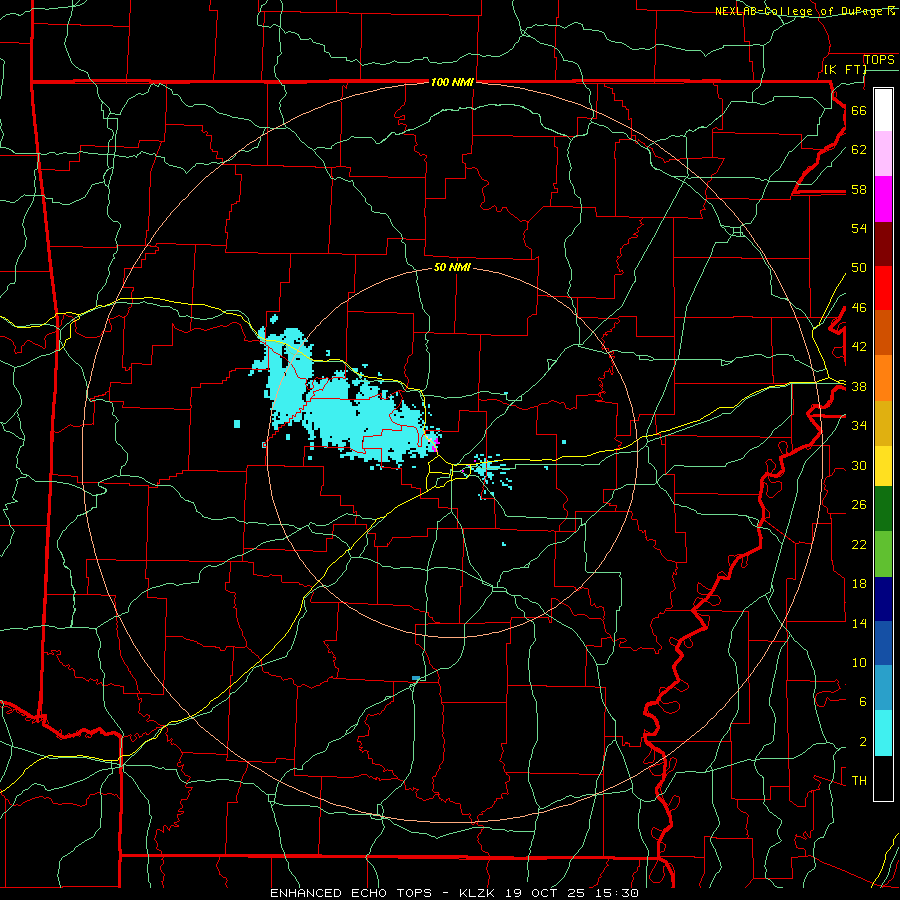Click the "58" legend value

click(859, 189)
